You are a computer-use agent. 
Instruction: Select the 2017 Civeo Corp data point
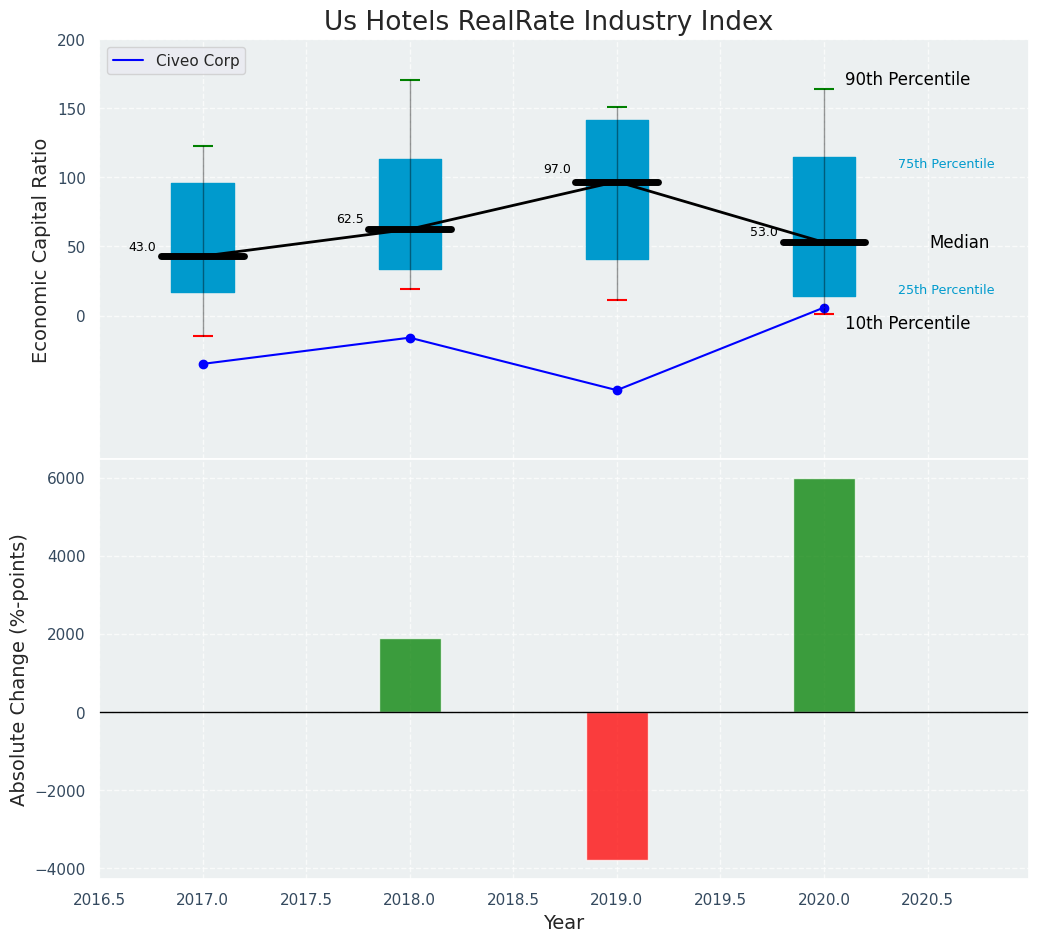point(203,364)
